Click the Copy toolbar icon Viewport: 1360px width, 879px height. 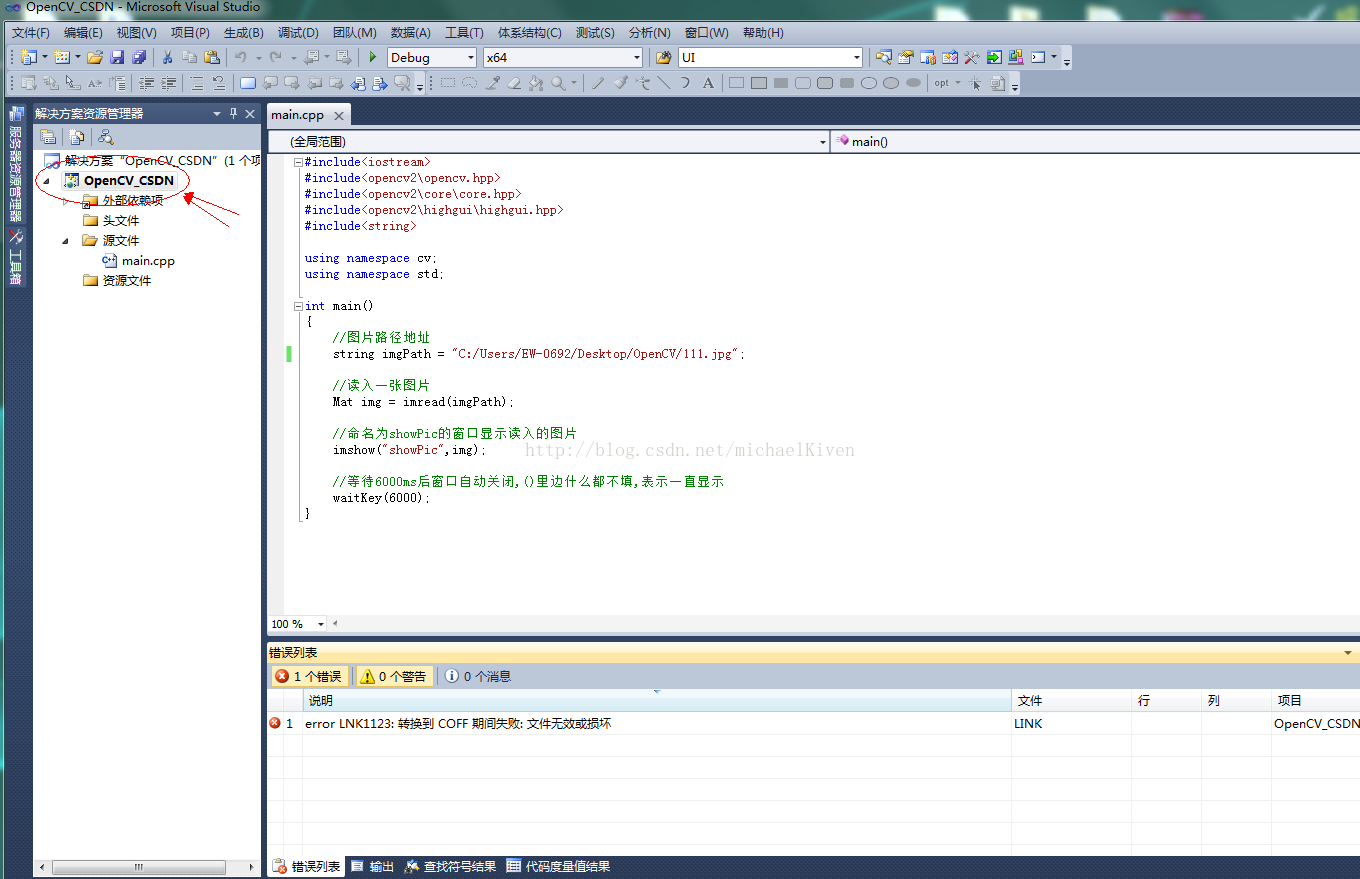[189, 57]
